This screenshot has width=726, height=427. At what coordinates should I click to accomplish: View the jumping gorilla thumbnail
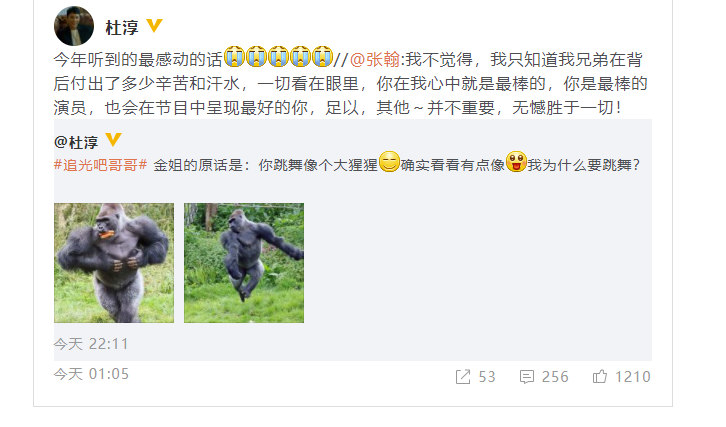tap(244, 263)
